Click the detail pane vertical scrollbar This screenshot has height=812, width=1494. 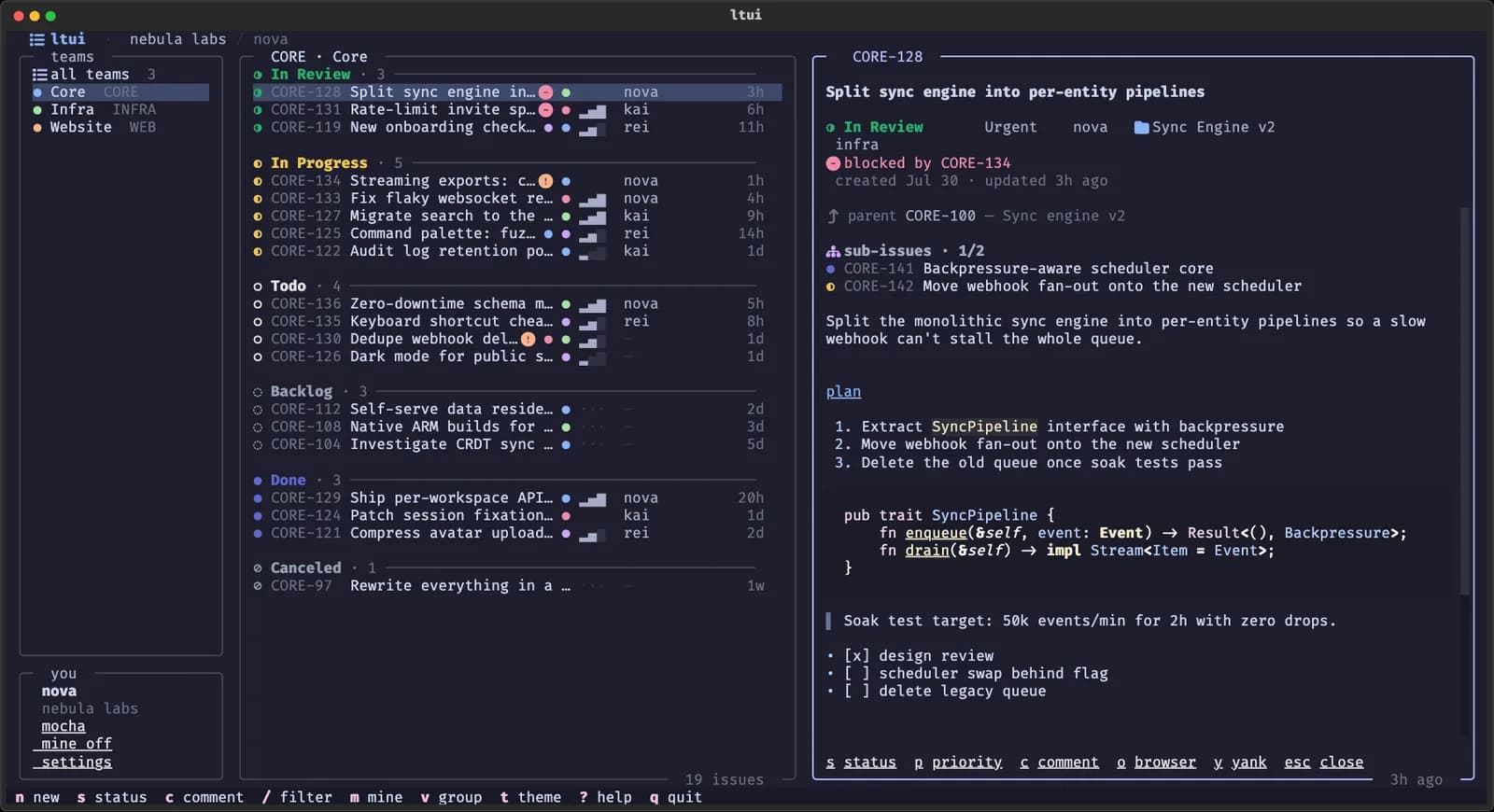point(1464,401)
